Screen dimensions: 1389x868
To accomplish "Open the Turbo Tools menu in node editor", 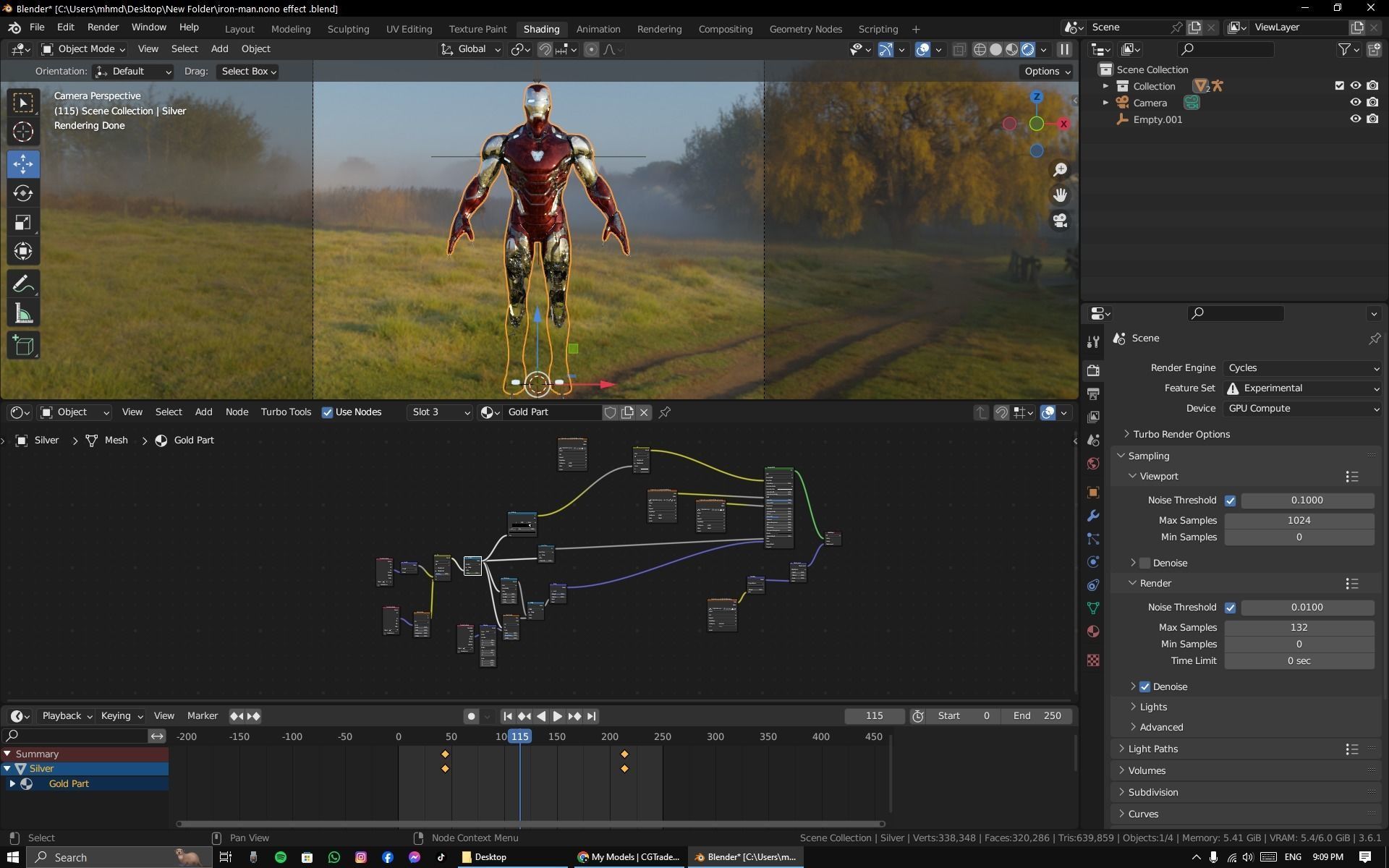I will pos(286,412).
